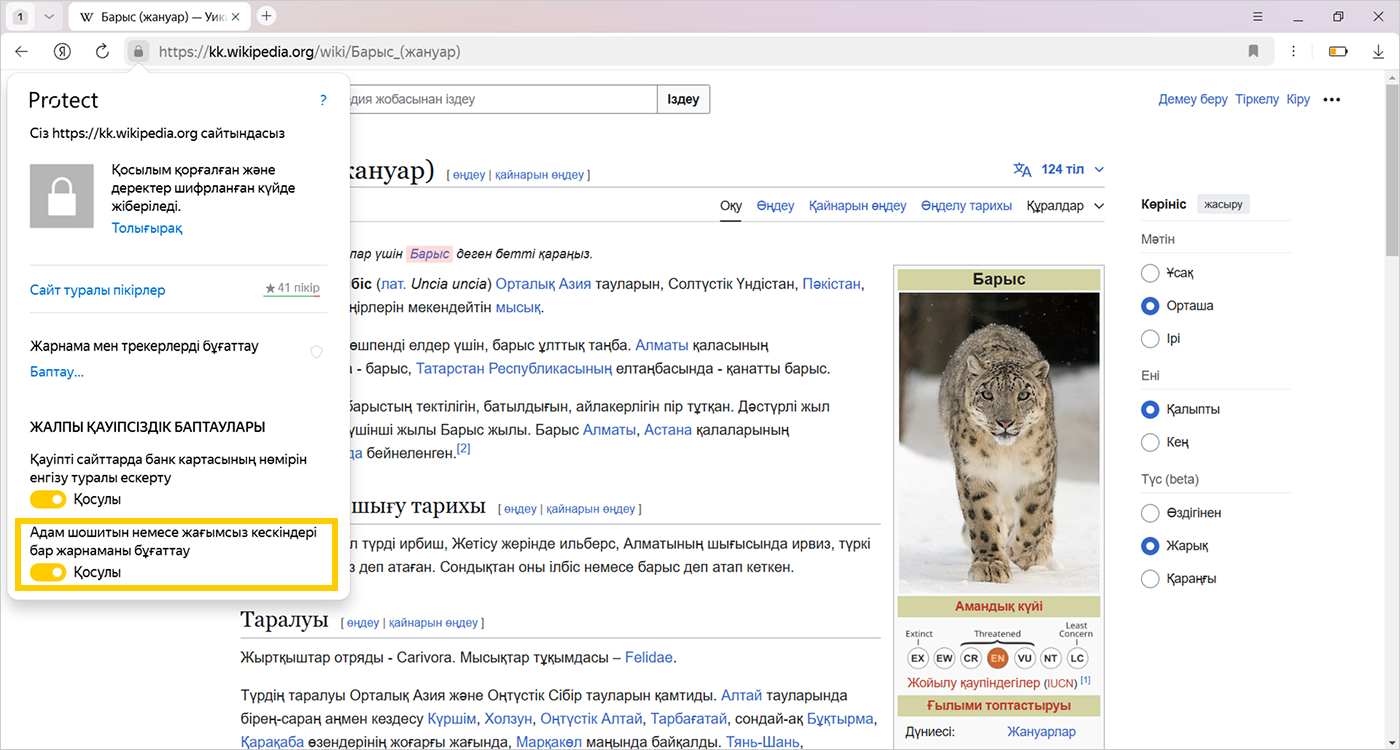Open the Қайнарын өңдеу tab
The image size is (1400, 750).
coord(857,206)
